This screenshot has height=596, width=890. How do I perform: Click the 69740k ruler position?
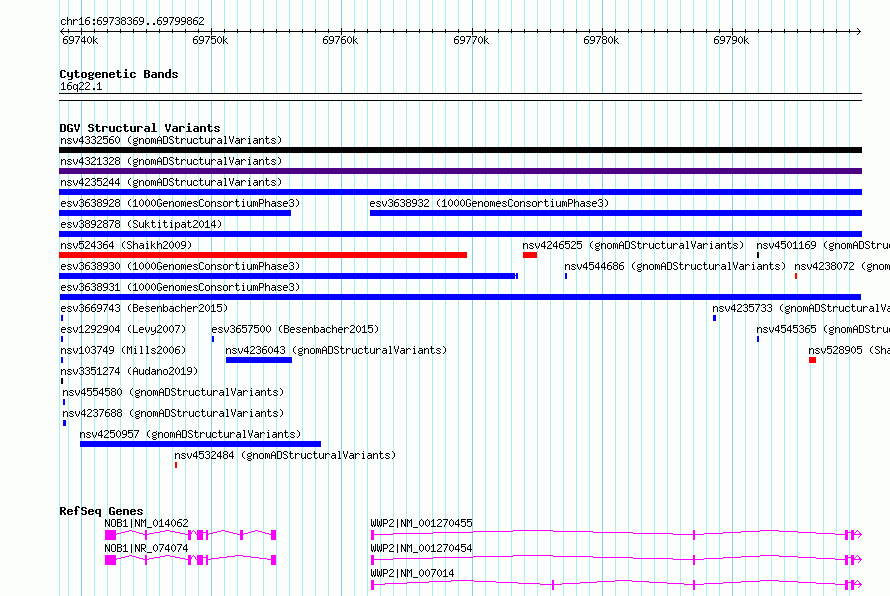80,40
